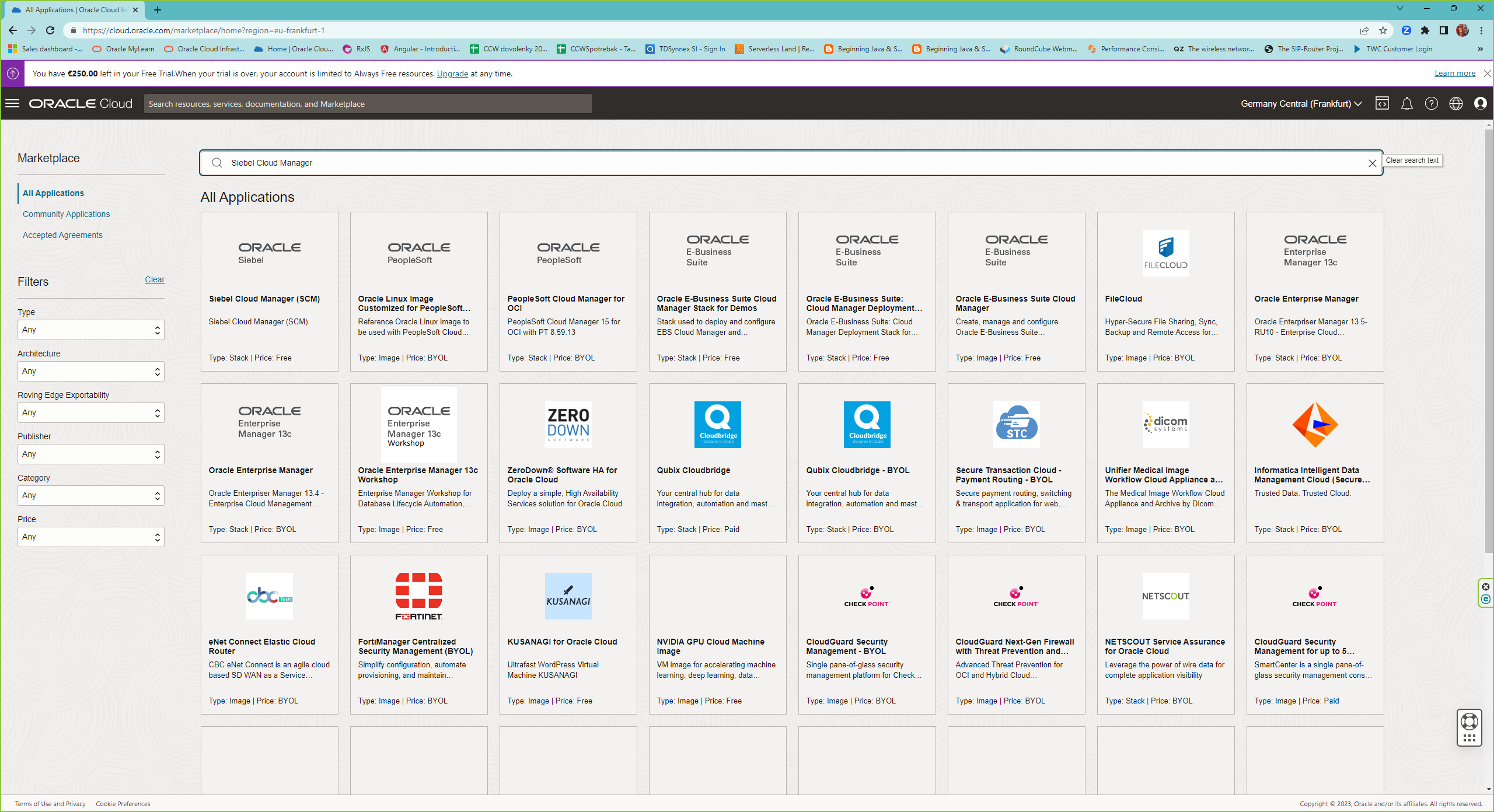Select Accepted Agreements in the sidebar
The height and width of the screenshot is (812, 1494).
(62, 235)
